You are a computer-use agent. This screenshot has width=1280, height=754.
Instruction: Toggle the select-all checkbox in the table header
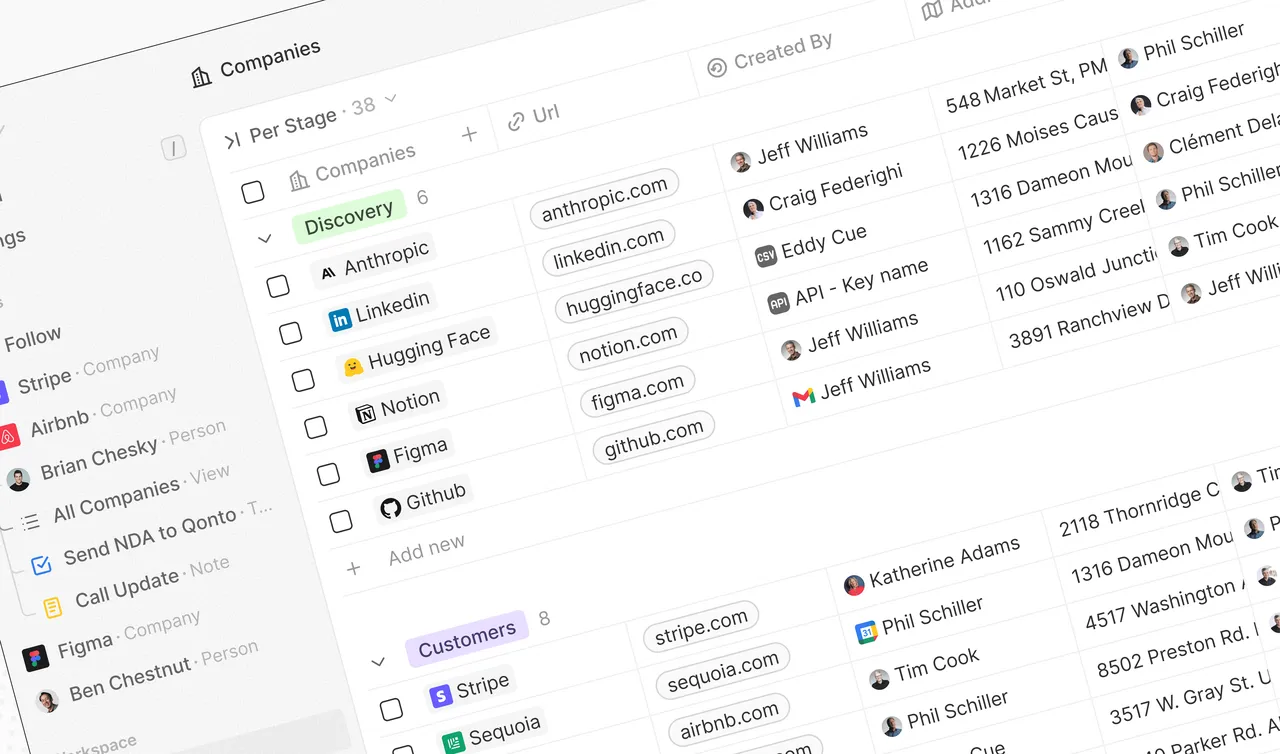[253, 192]
